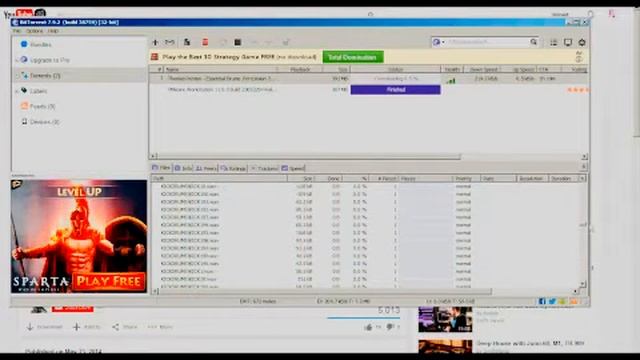Sort files by Path column header
This screenshot has width=640, height=360.
(x=219, y=179)
